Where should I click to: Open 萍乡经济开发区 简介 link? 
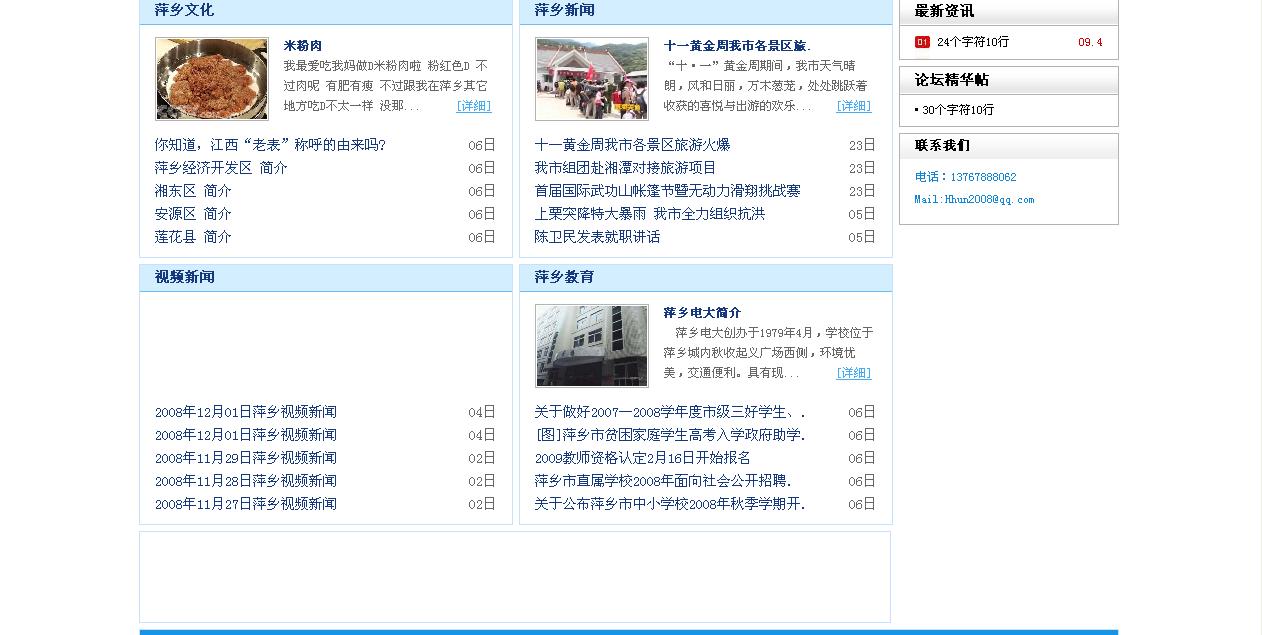pyautogui.click(x=221, y=168)
